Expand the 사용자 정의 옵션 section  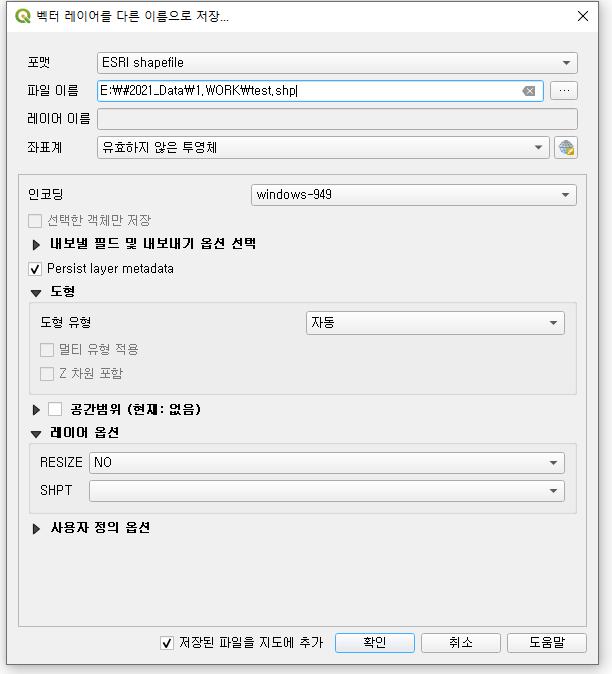coord(36,528)
